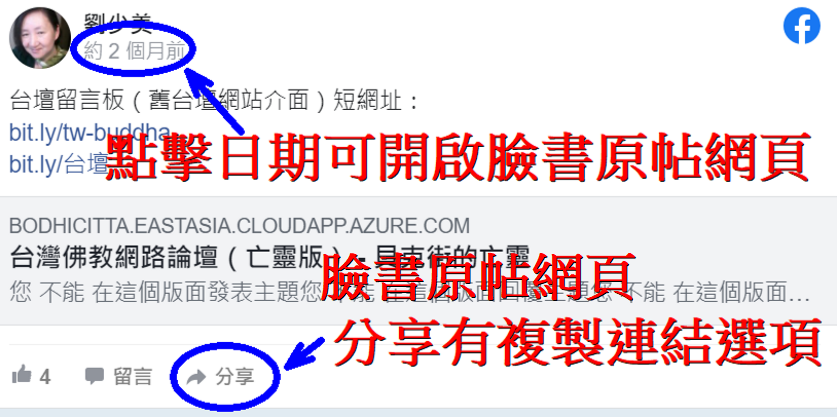Click the thumbs-up like icon
837x417 pixels.
[x=21, y=374]
